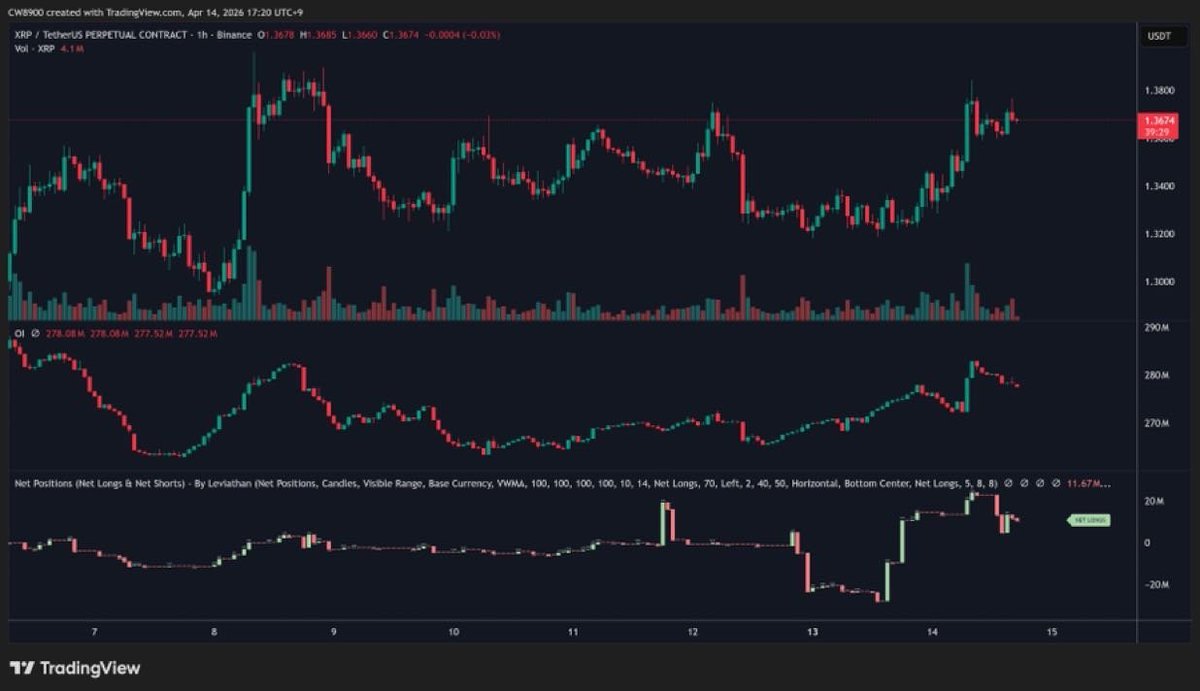The height and width of the screenshot is (691, 1200).
Task: Click the 1.3000 price scale label
Action: 1160,282
